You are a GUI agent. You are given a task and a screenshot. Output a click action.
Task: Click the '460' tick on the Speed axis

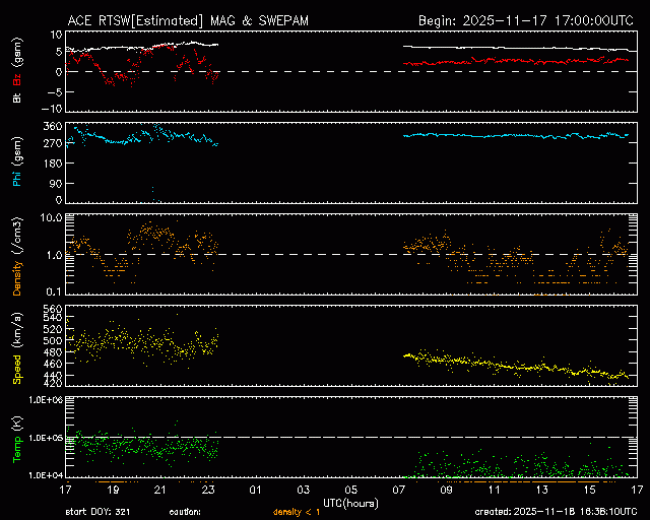(53, 364)
